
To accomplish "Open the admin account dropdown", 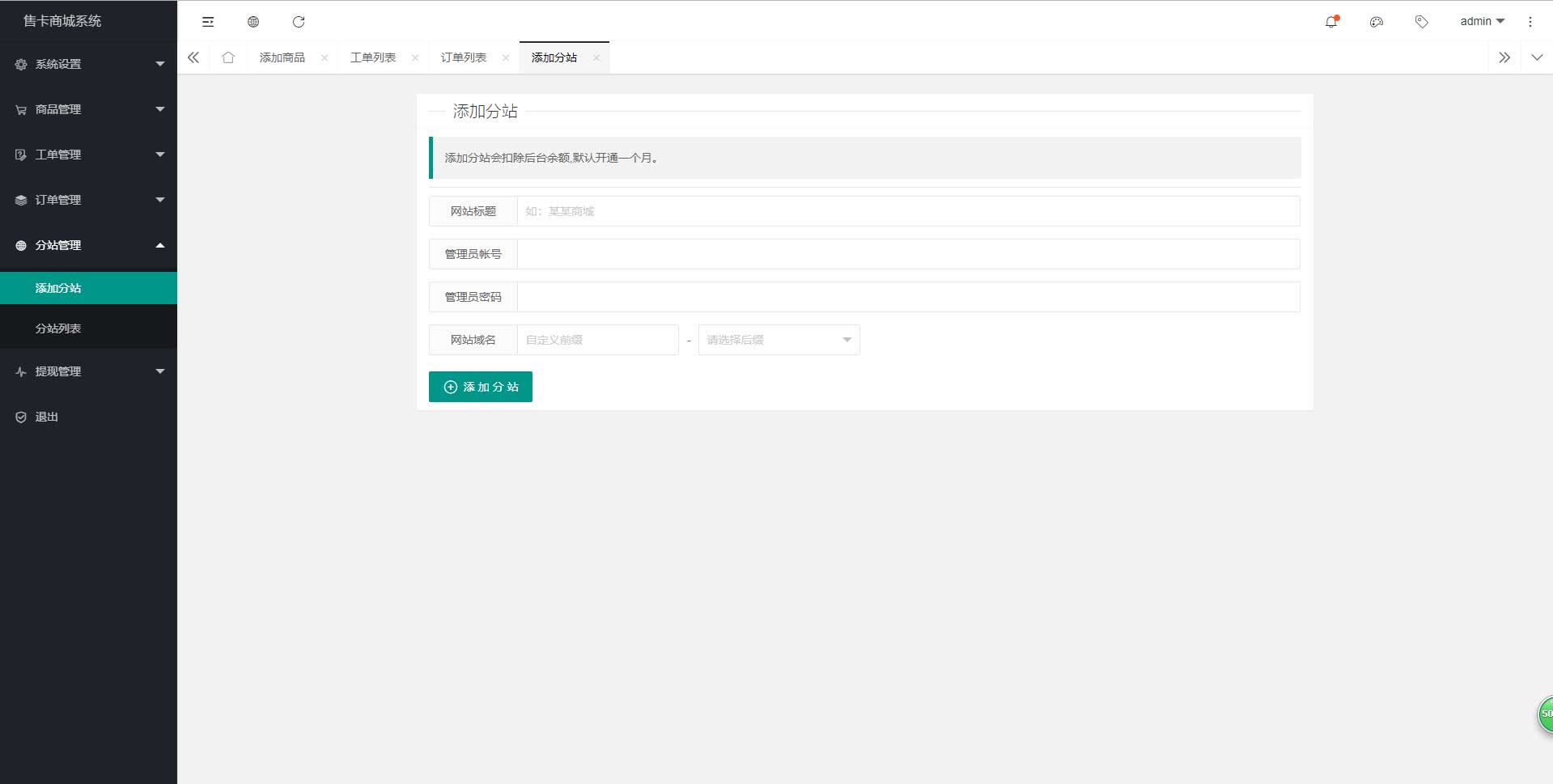I will 1480,21.
